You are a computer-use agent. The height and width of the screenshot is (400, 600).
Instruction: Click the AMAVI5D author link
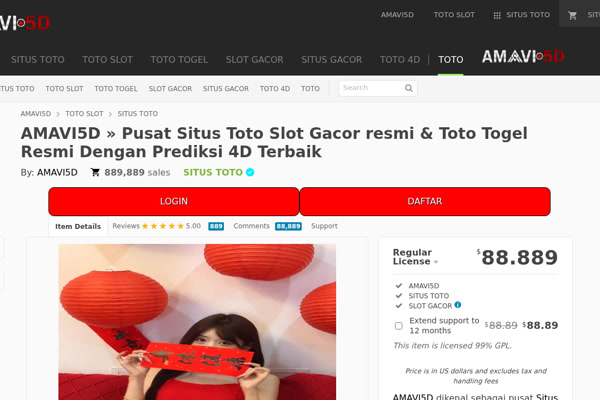57,173
